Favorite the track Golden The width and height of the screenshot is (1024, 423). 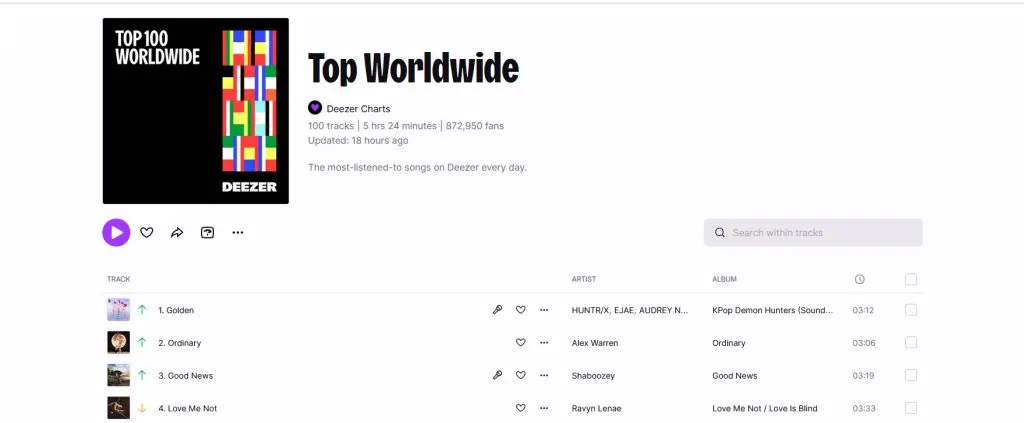[520, 310]
